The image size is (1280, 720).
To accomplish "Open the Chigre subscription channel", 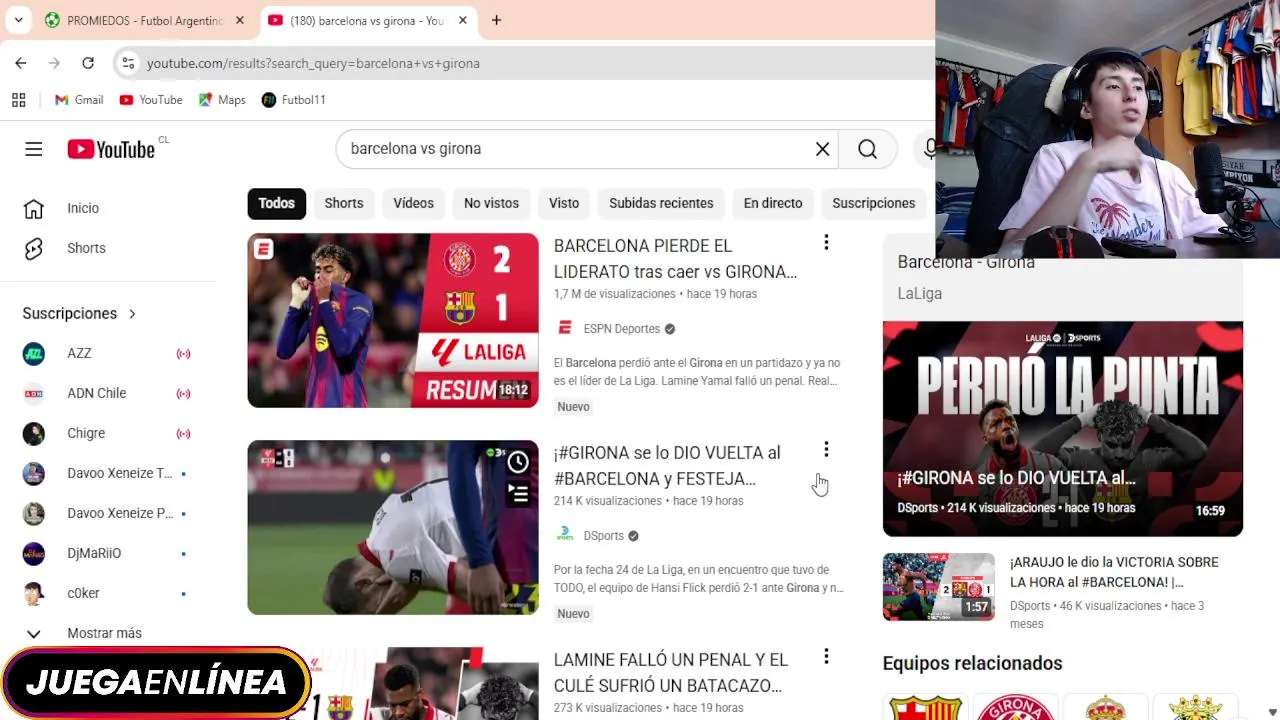I will tap(106, 433).
